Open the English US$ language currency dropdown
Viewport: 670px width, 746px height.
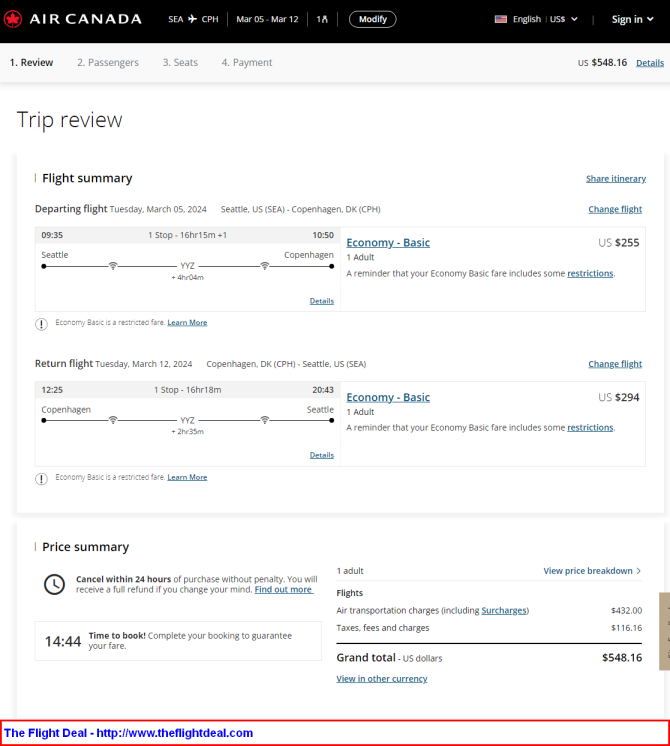pyautogui.click(x=536, y=19)
